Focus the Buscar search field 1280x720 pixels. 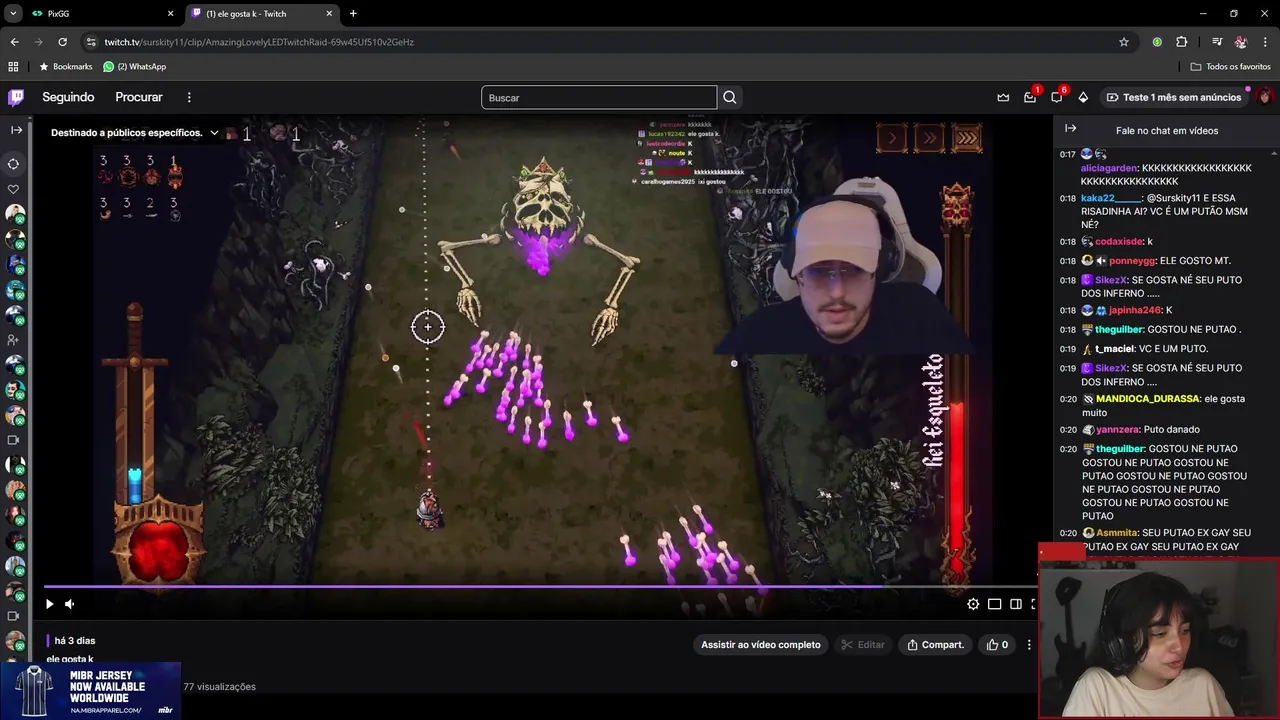click(599, 97)
